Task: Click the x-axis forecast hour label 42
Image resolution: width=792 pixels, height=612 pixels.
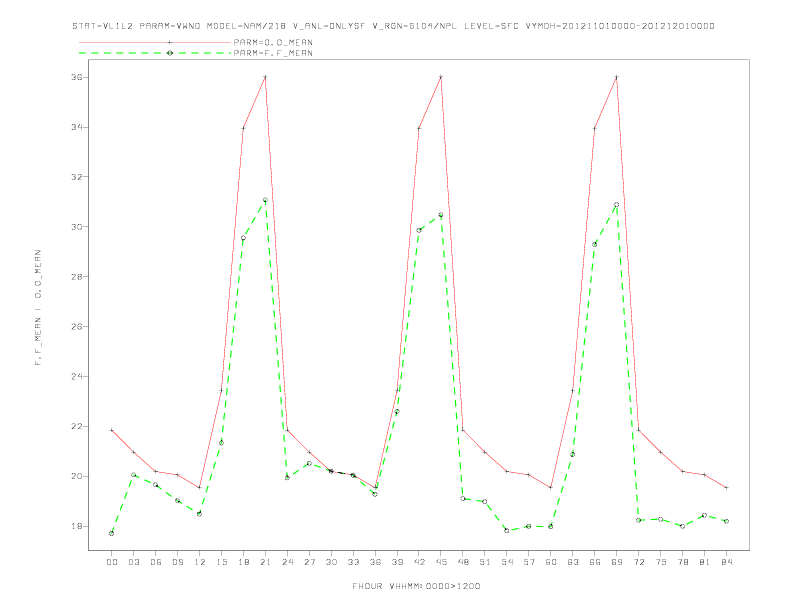Action: 419,562
